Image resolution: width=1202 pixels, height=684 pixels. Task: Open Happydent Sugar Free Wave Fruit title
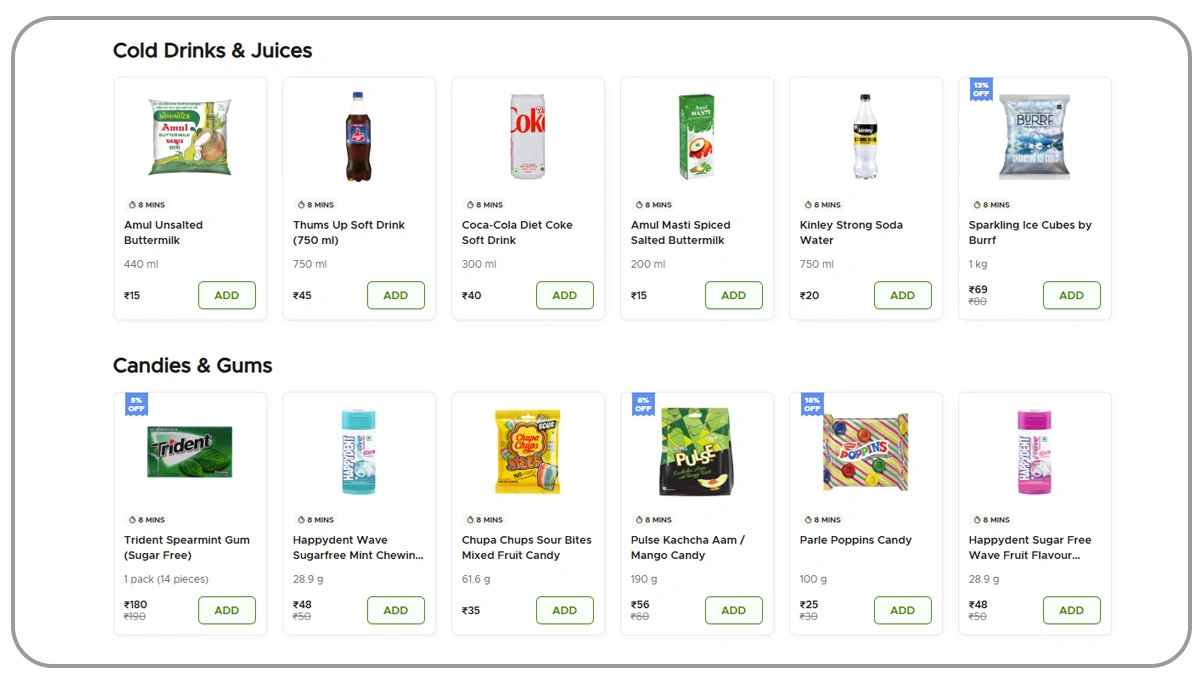click(1030, 548)
